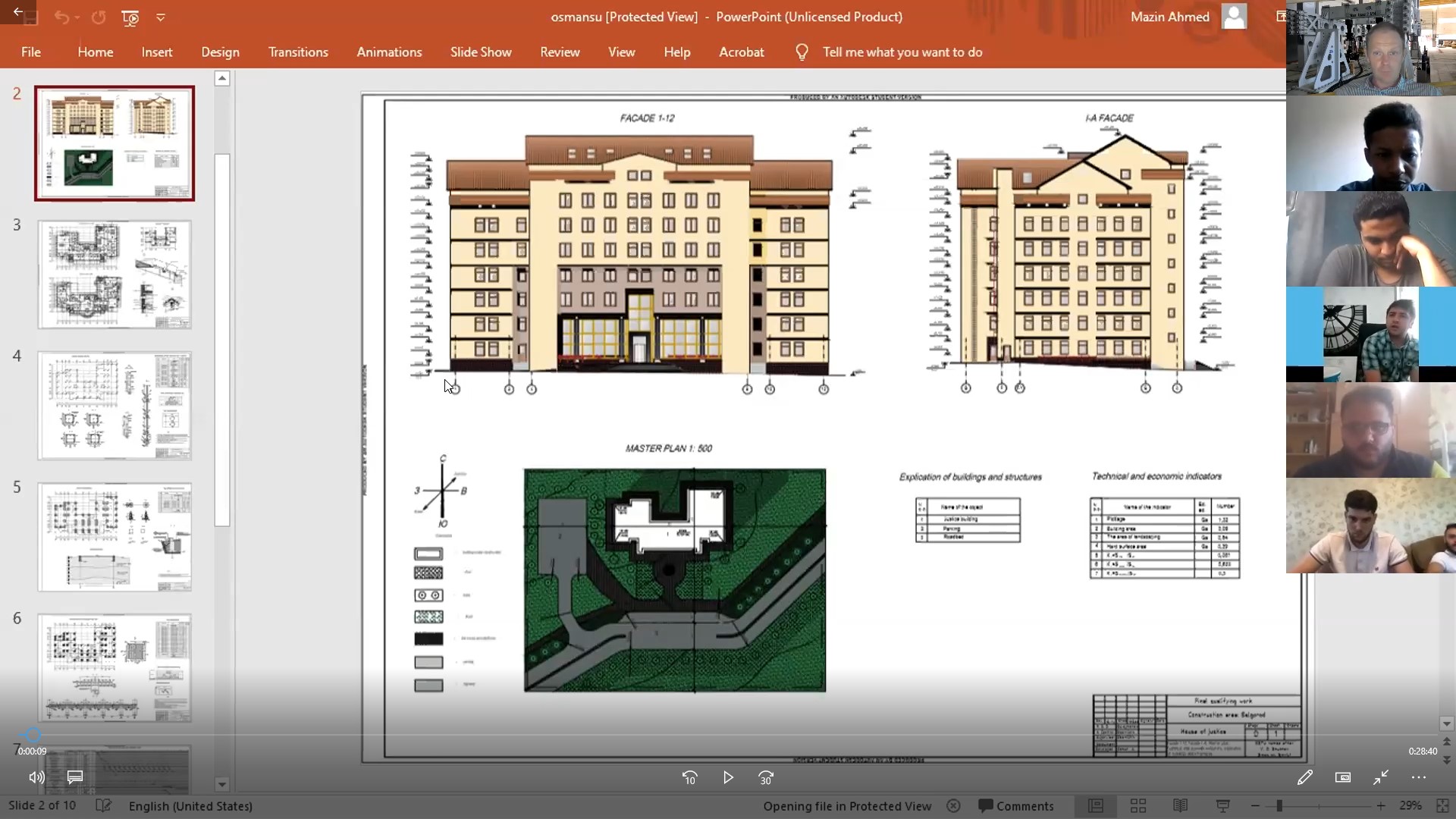Toggle mini player view icon
The height and width of the screenshot is (819, 1456).
(1343, 777)
